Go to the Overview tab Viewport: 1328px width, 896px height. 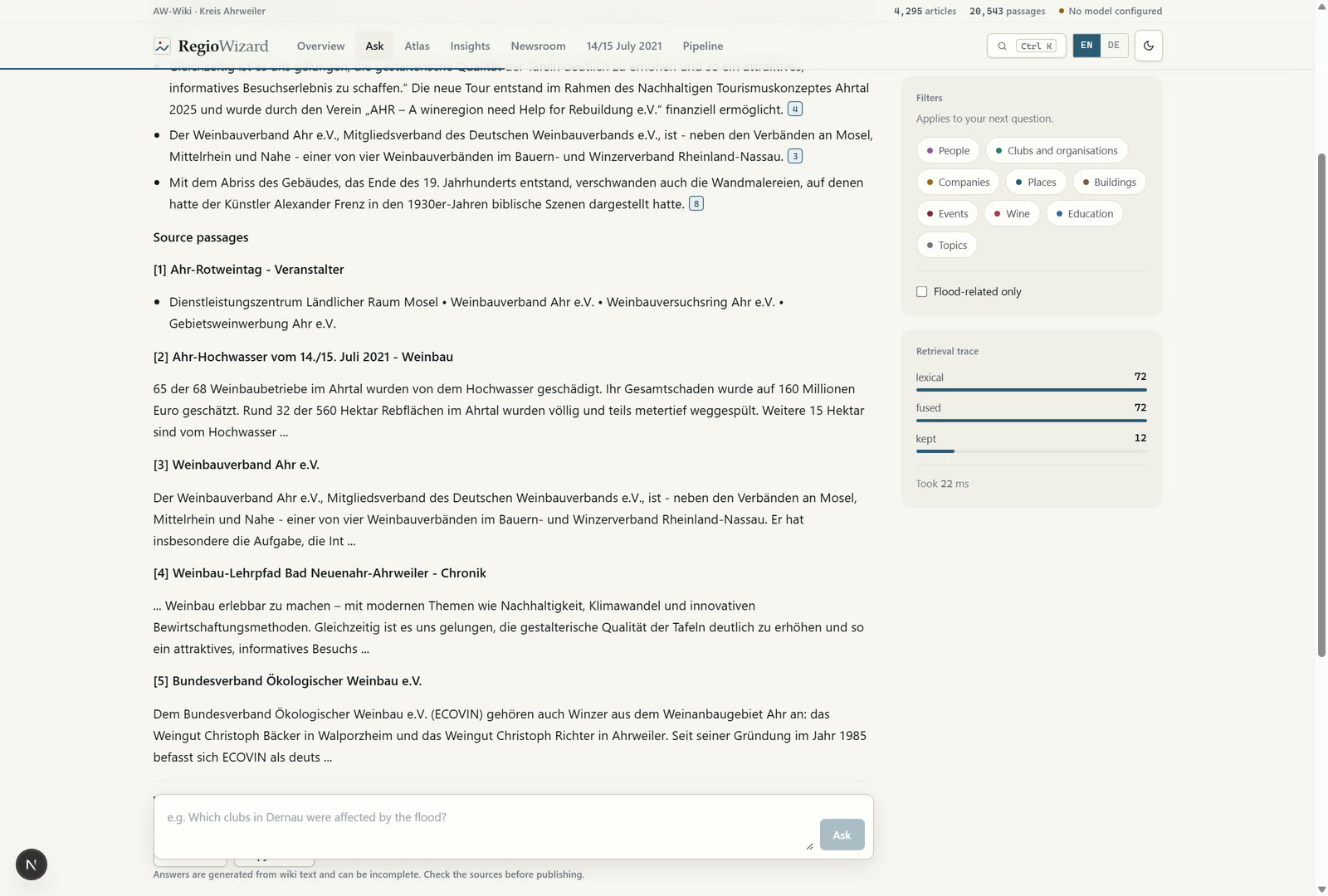(x=320, y=46)
